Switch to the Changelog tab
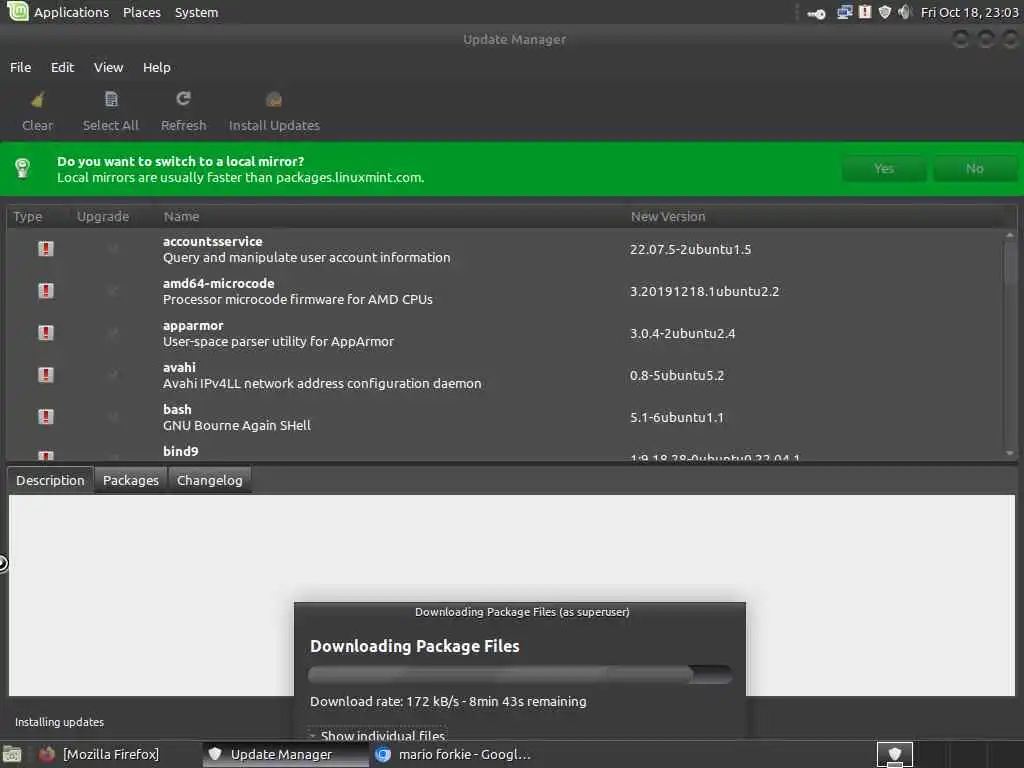Screen dimensions: 1024x768 [x=210, y=480]
